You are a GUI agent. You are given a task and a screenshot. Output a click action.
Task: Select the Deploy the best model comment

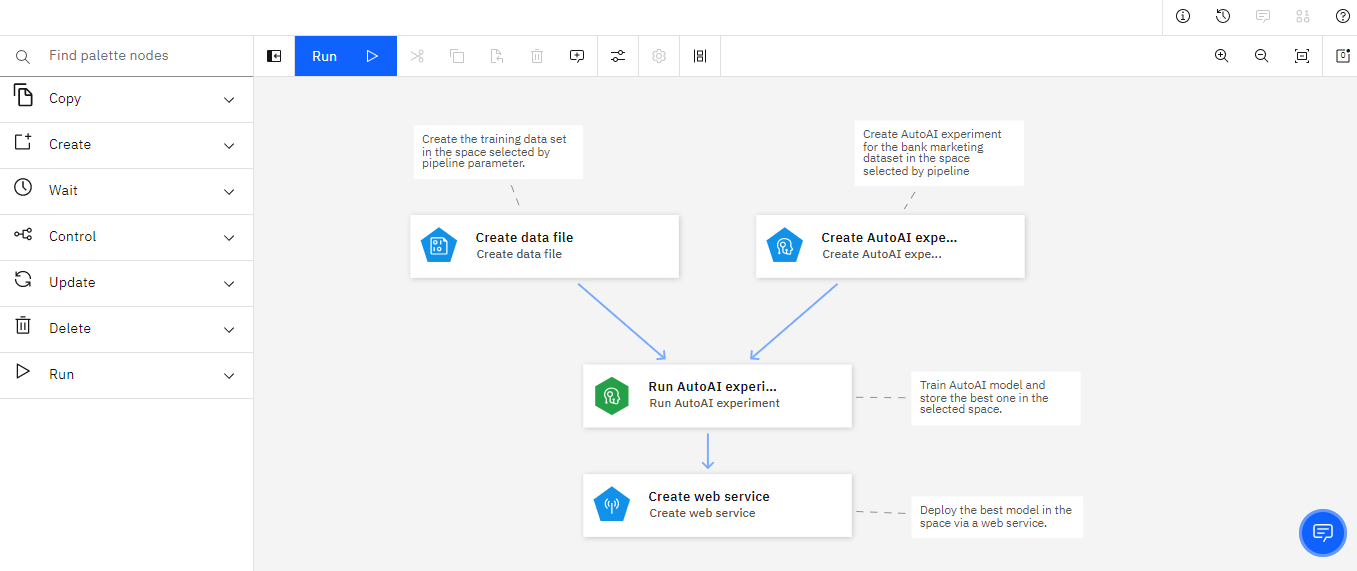[x=997, y=517]
